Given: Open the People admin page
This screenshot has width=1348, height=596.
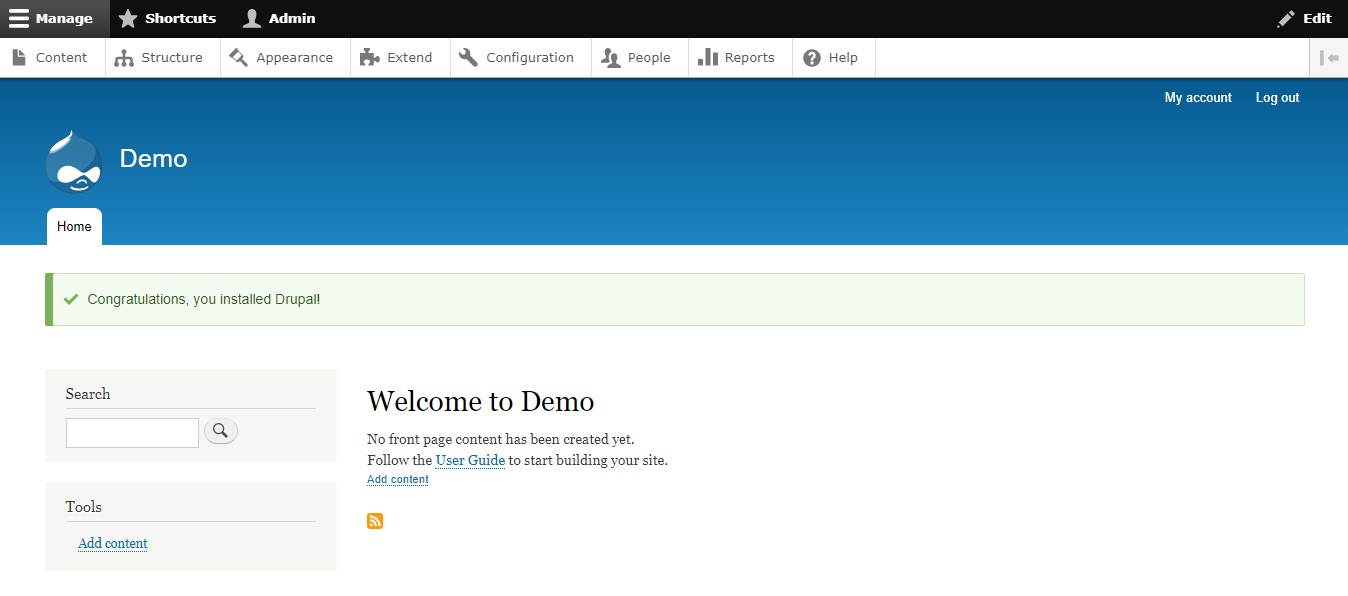Looking at the screenshot, I should point(636,58).
